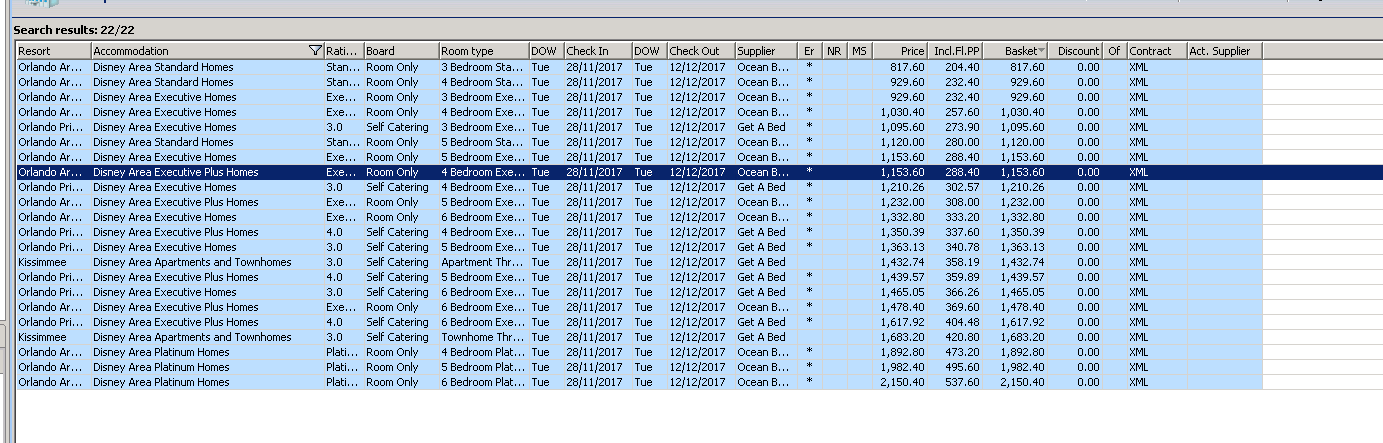Sort by the Price column header
This screenshot has width=1383, height=443.
[900, 51]
